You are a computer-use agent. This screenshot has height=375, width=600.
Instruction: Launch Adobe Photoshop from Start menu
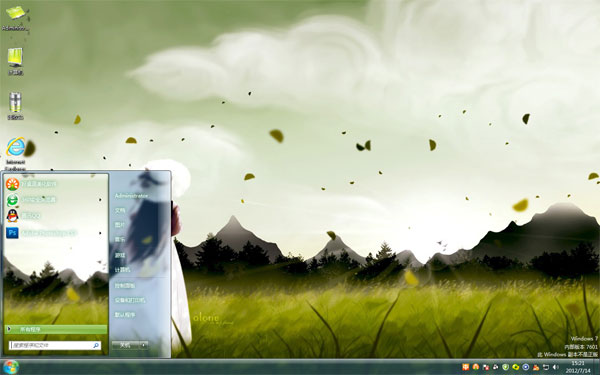(12, 232)
